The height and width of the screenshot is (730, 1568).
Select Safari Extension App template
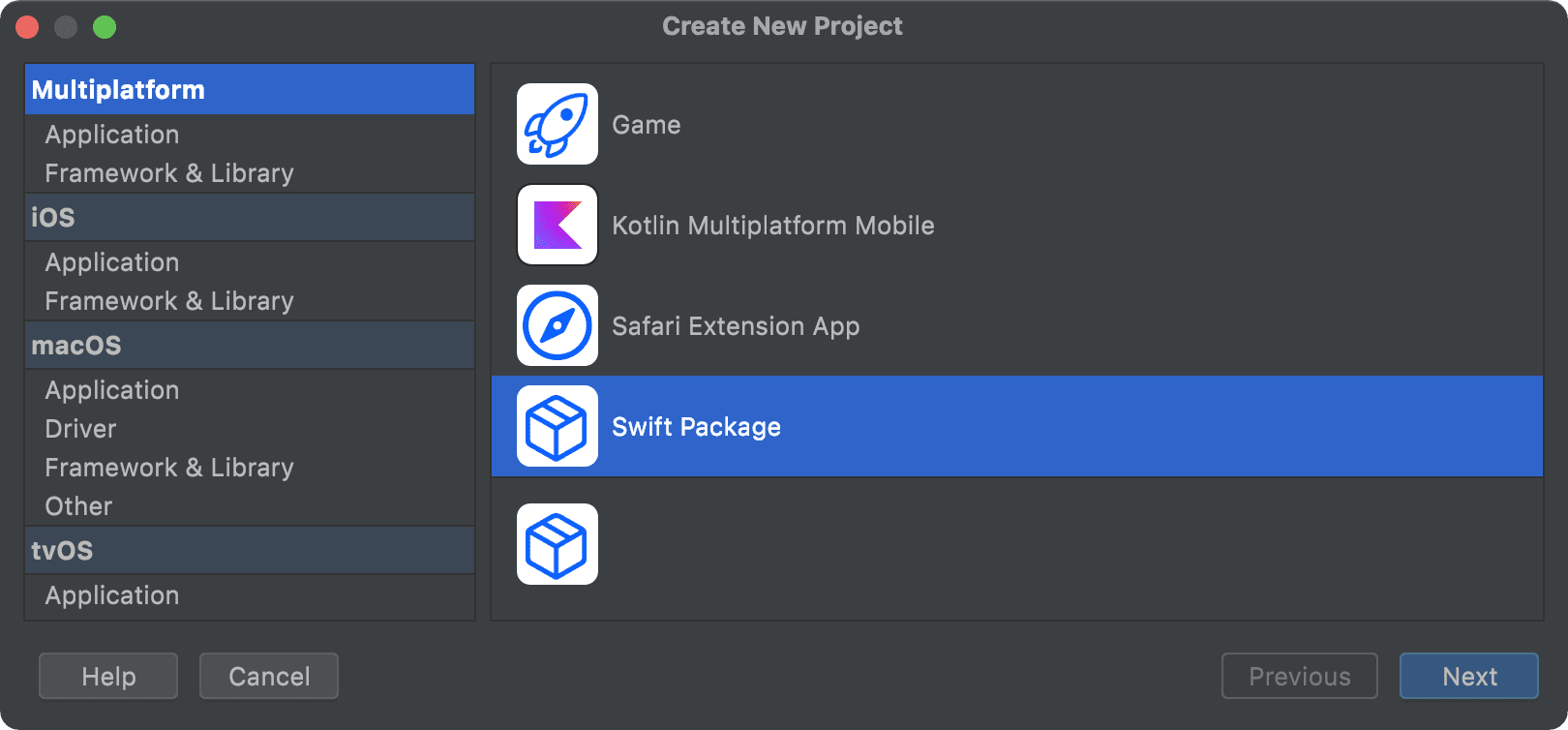(x=736, y=326)
